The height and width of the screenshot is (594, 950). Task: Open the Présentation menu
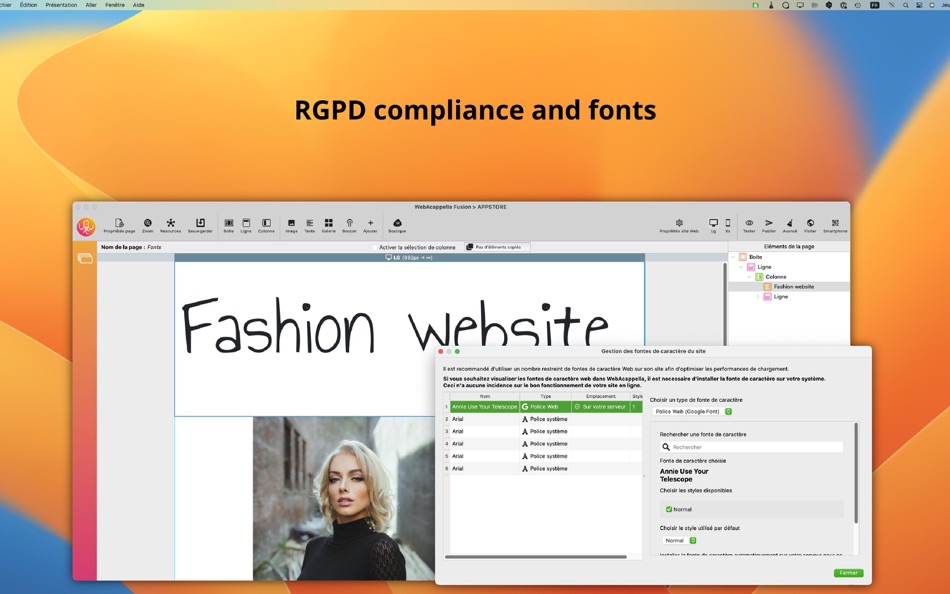pos(61,5)
